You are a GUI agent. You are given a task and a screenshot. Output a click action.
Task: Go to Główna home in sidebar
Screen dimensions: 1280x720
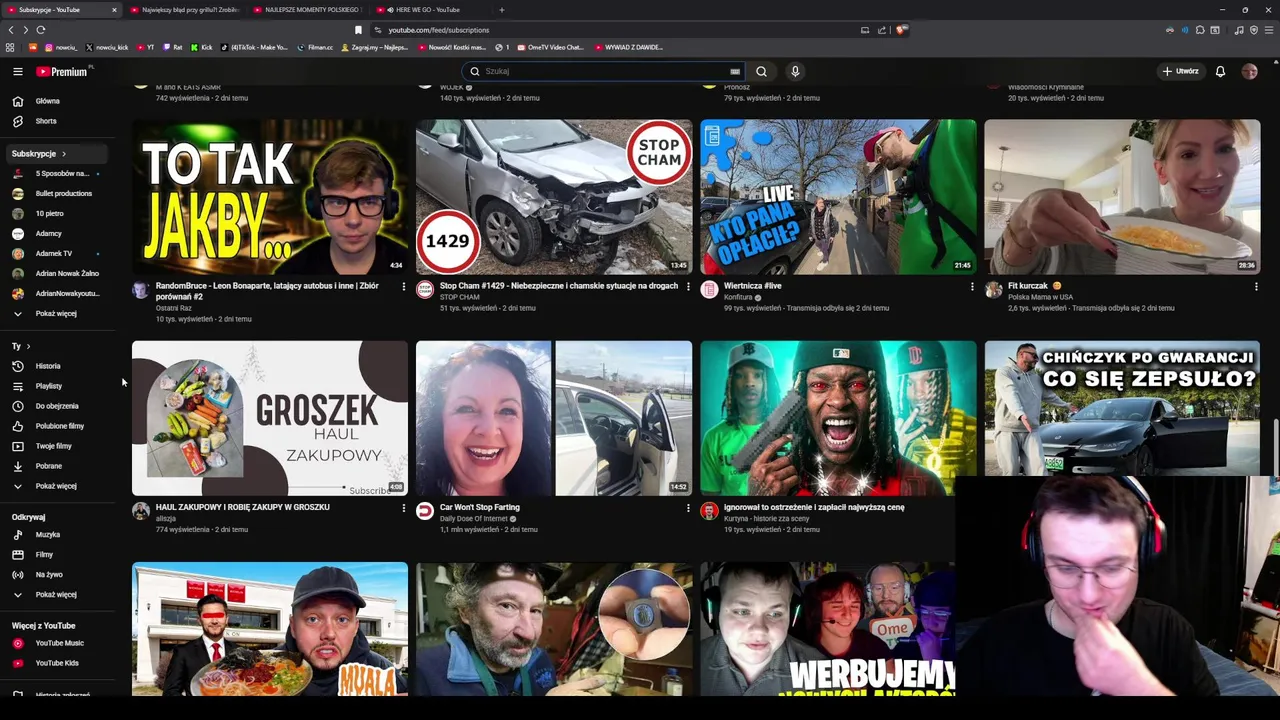(57, 101)
